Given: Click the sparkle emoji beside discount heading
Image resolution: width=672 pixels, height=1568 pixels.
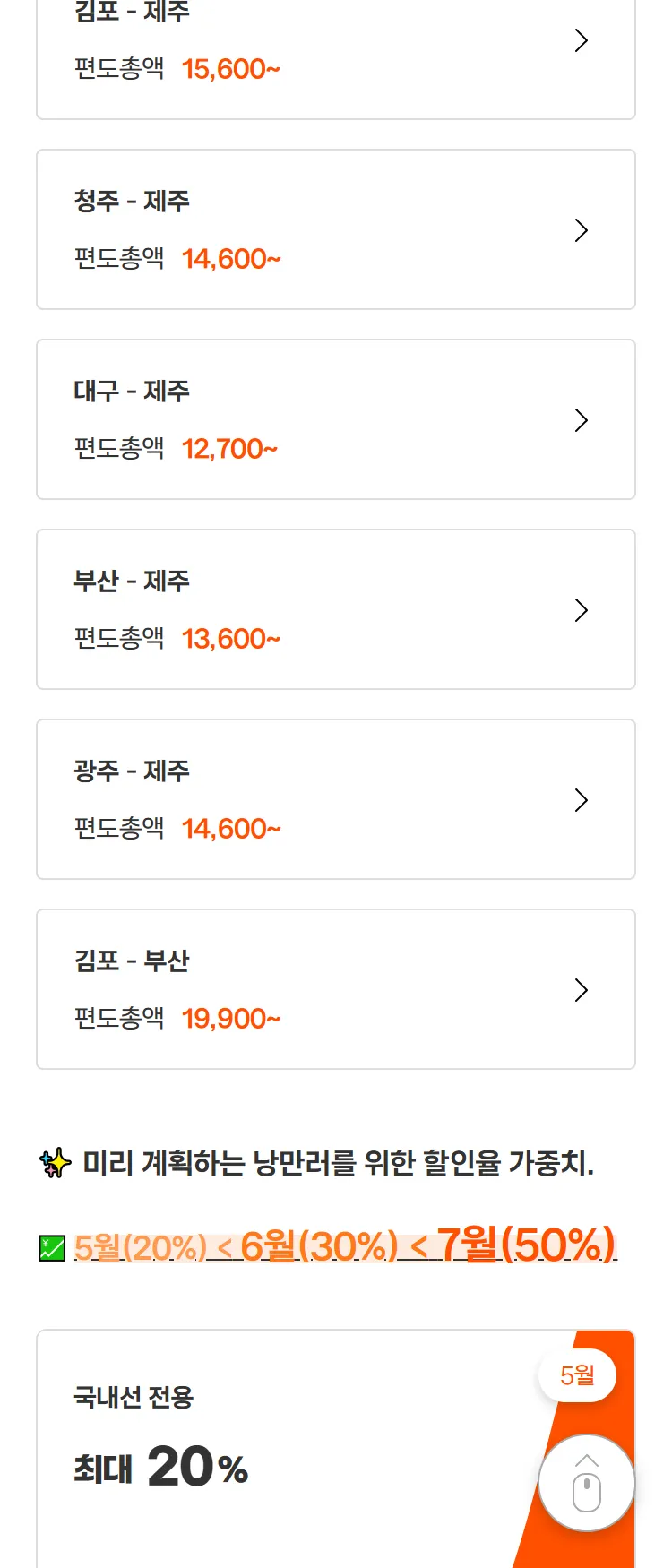Looking at the screenshot, I should 56,1163.
